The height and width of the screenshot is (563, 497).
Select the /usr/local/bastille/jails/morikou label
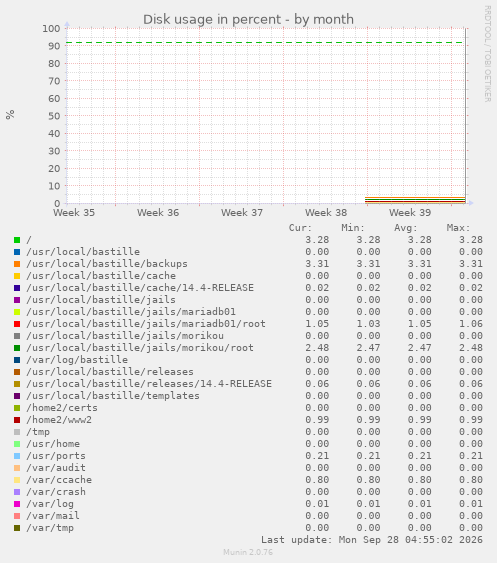pyautogui.click(x=125, y=336)
